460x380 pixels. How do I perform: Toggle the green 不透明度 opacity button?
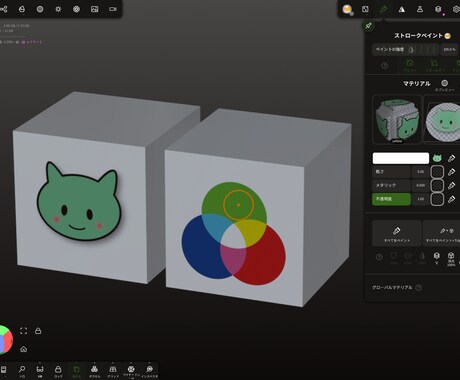pos(391,199)
